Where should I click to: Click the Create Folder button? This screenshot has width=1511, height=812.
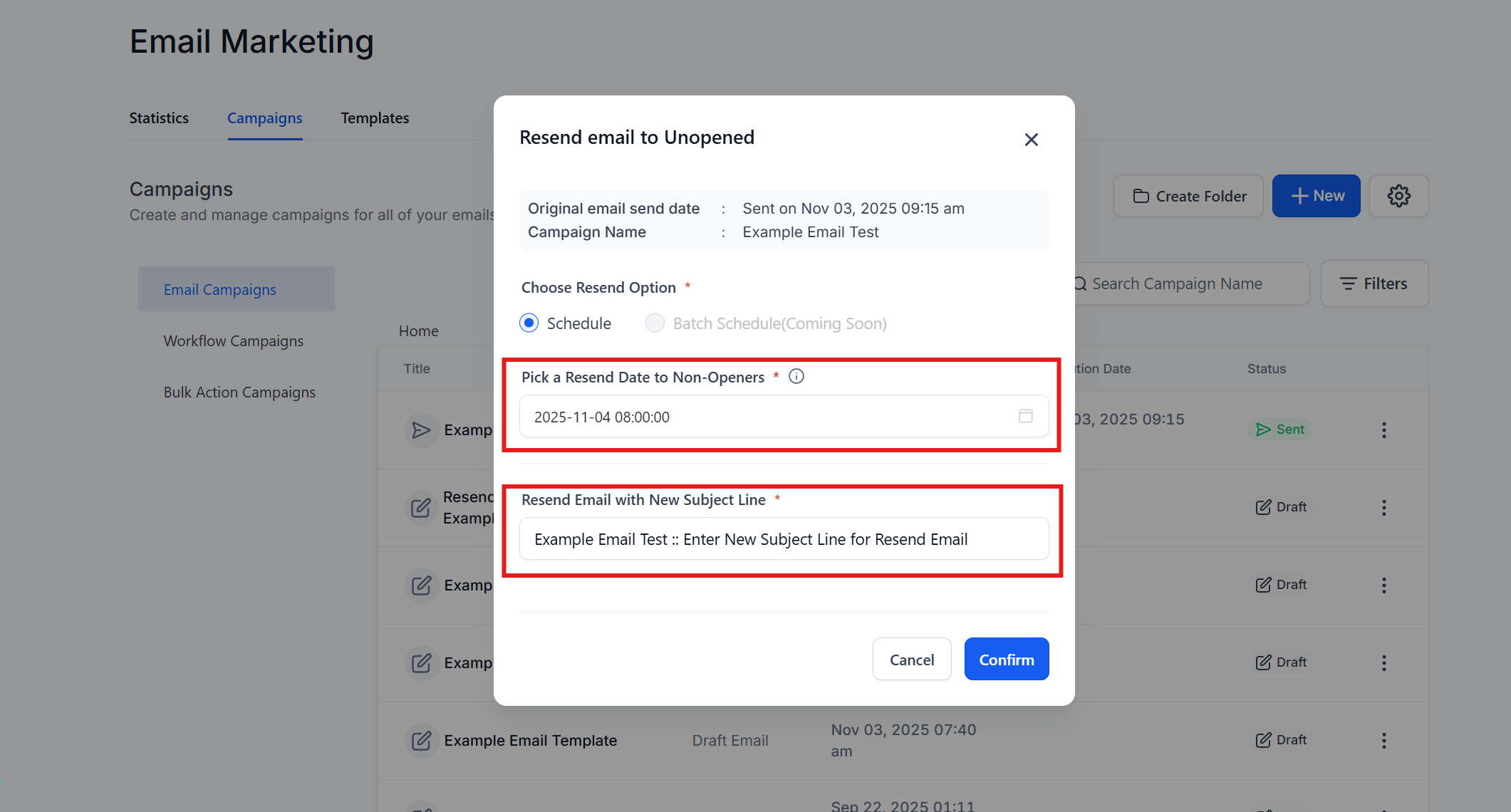coord(1188,196)
